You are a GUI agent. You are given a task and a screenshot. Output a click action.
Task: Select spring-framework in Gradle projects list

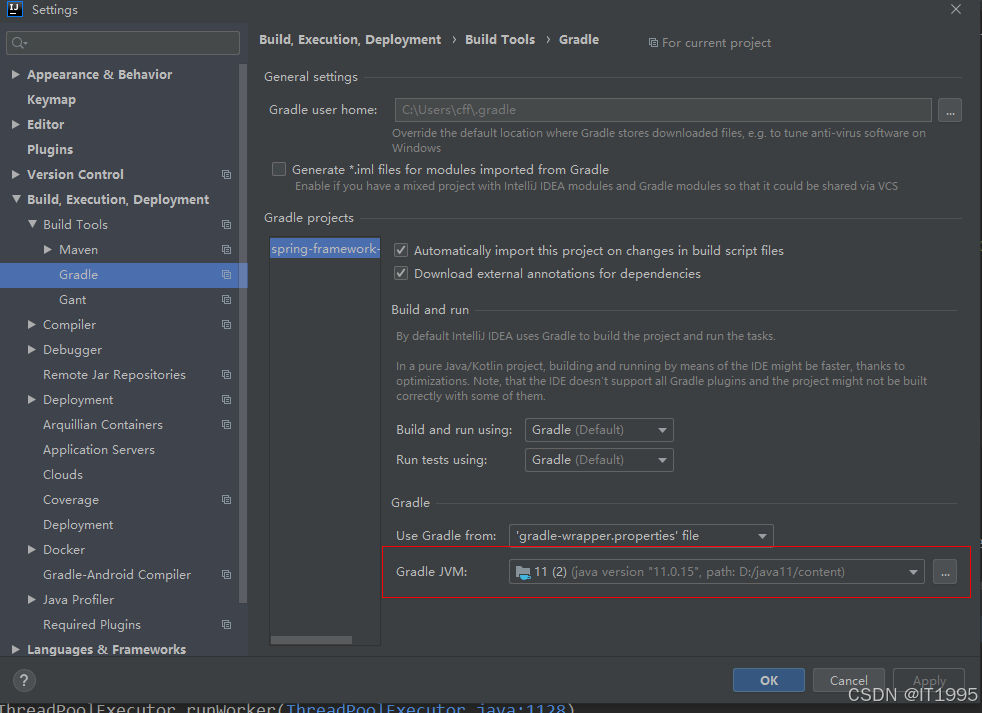pyautogui.click(x=325, y=249)
